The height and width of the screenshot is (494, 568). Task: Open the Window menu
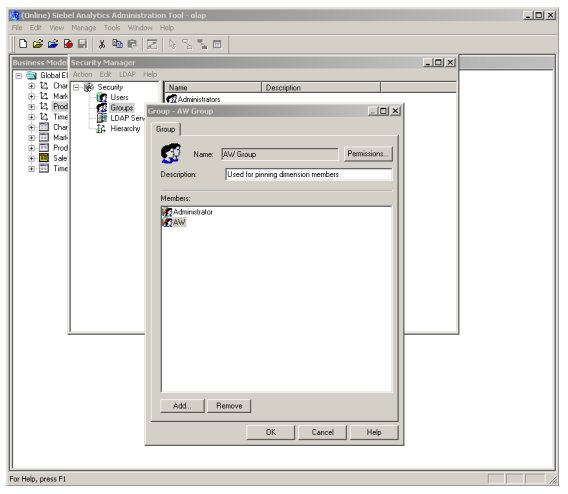(140, 28)
